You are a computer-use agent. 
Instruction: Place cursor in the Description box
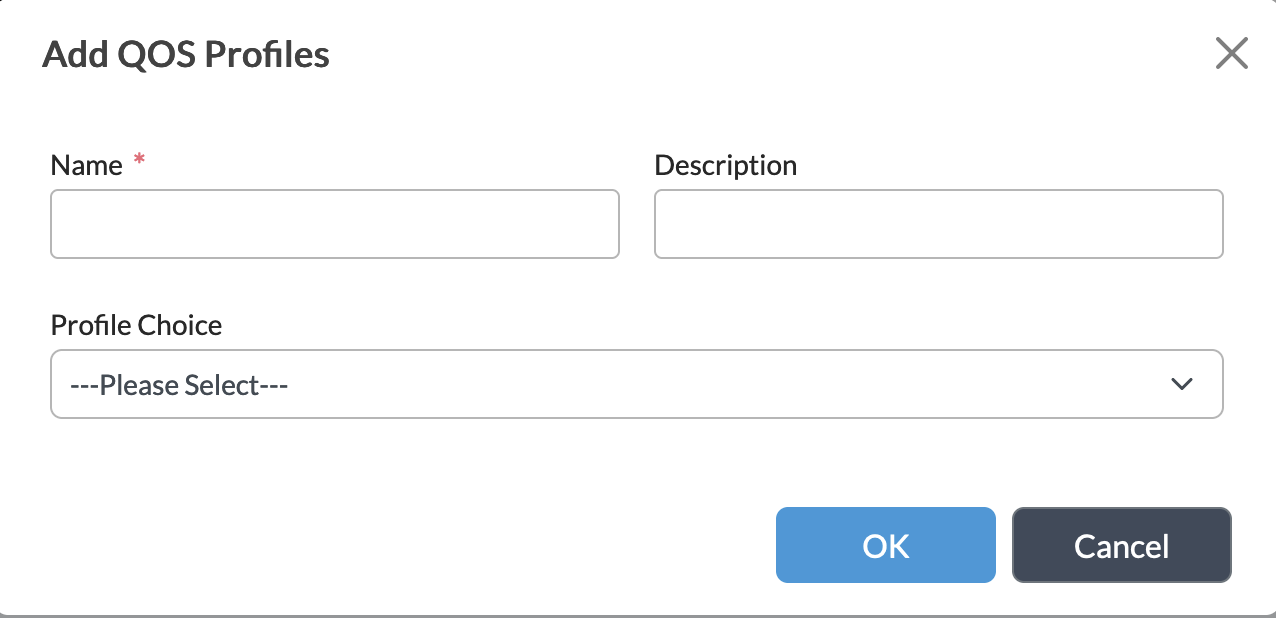click(938, 224)
